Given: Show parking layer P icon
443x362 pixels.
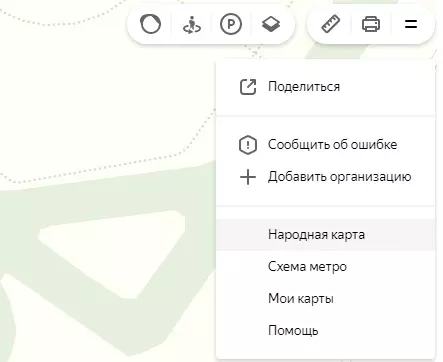Looking at the screenshot, I should pyautogui.click(x=231, y=24).
